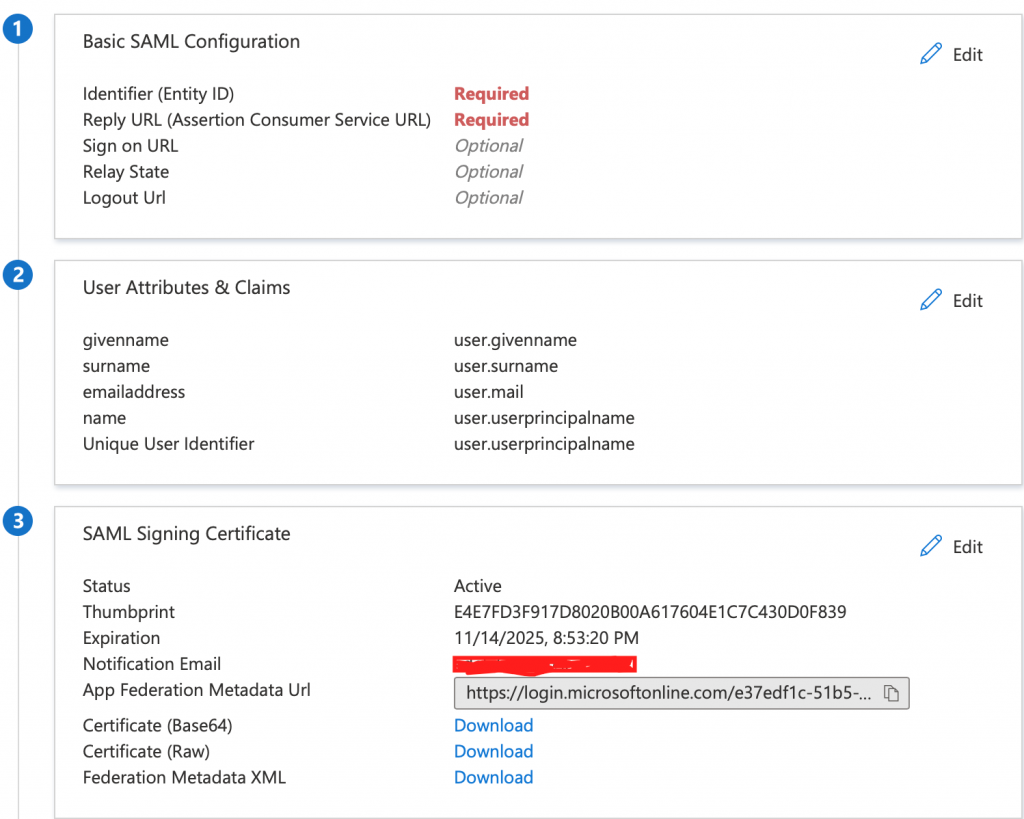The height and width of the screenshot is (819, 1024).
Task: Download the Certificate (Raw)
Action: click(x=493, y=751)
